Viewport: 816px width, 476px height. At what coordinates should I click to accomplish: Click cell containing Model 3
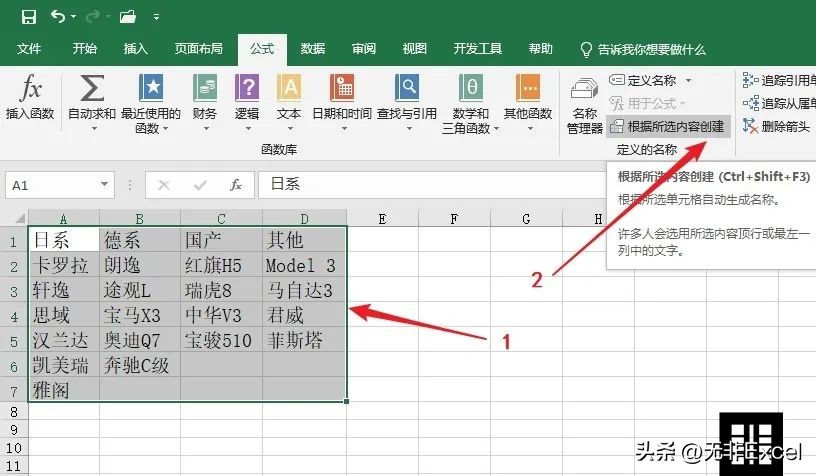pyautogui.click(x=304, y=265)
